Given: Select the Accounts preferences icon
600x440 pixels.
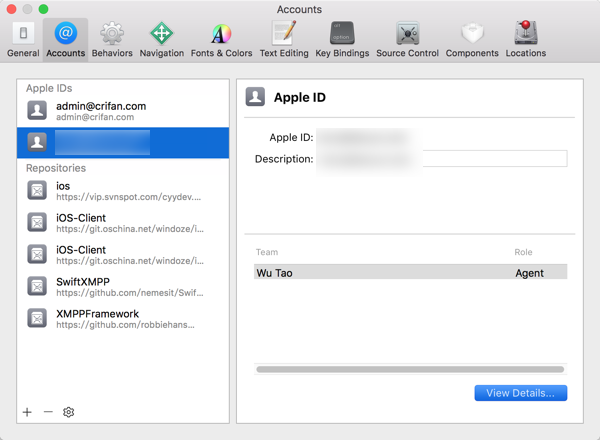Looking at the screenshot, I should pos(65,33).
